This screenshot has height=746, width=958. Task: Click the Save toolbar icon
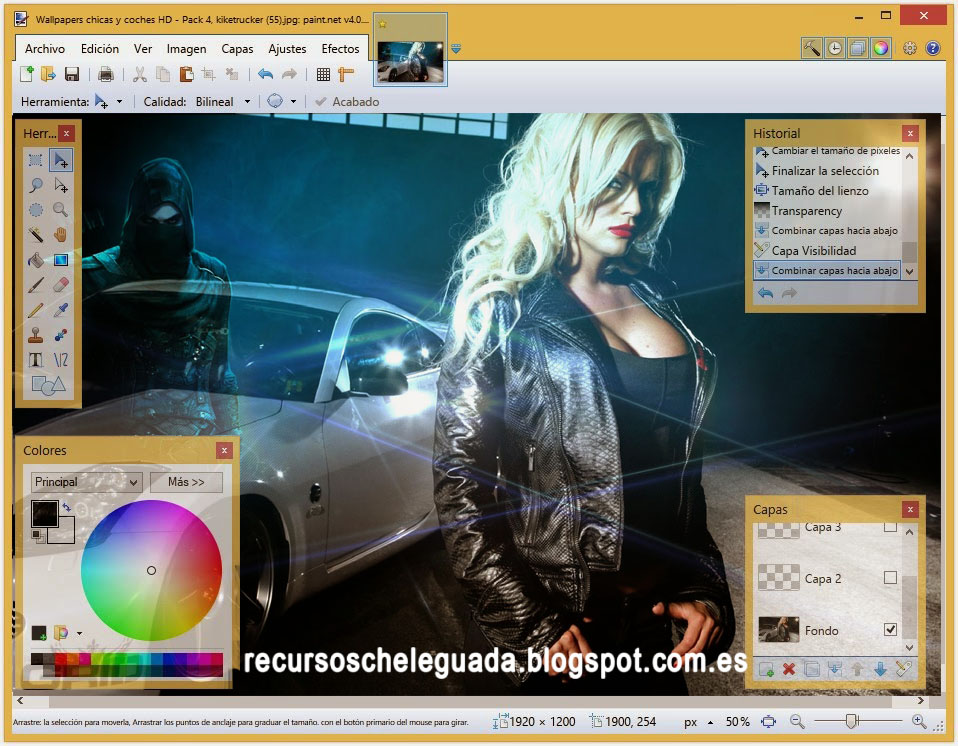[71, 75]
